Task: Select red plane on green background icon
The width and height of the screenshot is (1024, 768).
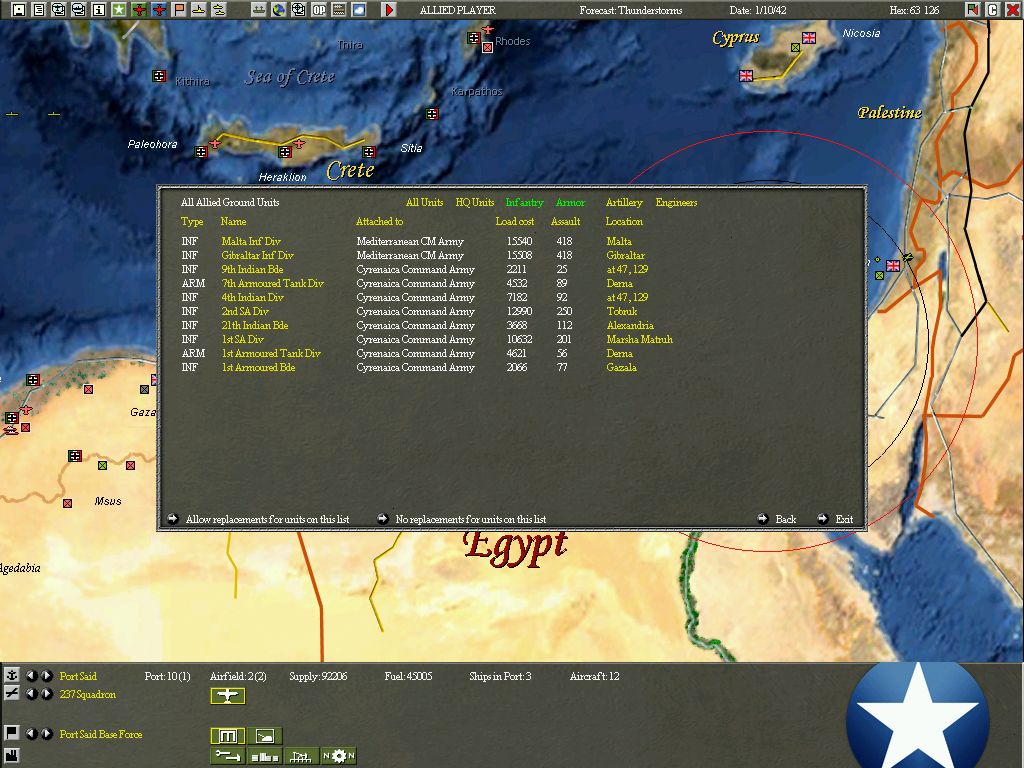Action: 138,9
